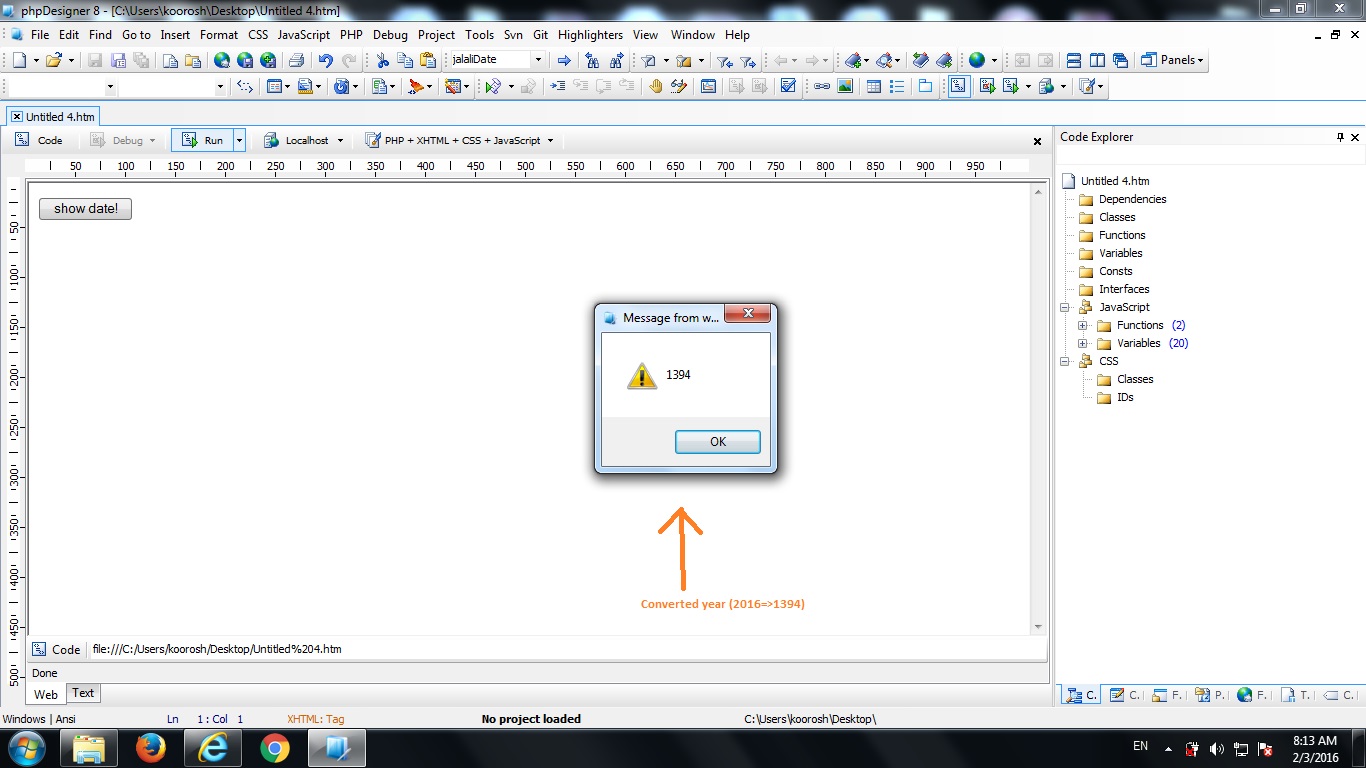The width and height of the screenshot is (1366, 768).
Task: Open the Highlighters menu
Action: point(590,34)
